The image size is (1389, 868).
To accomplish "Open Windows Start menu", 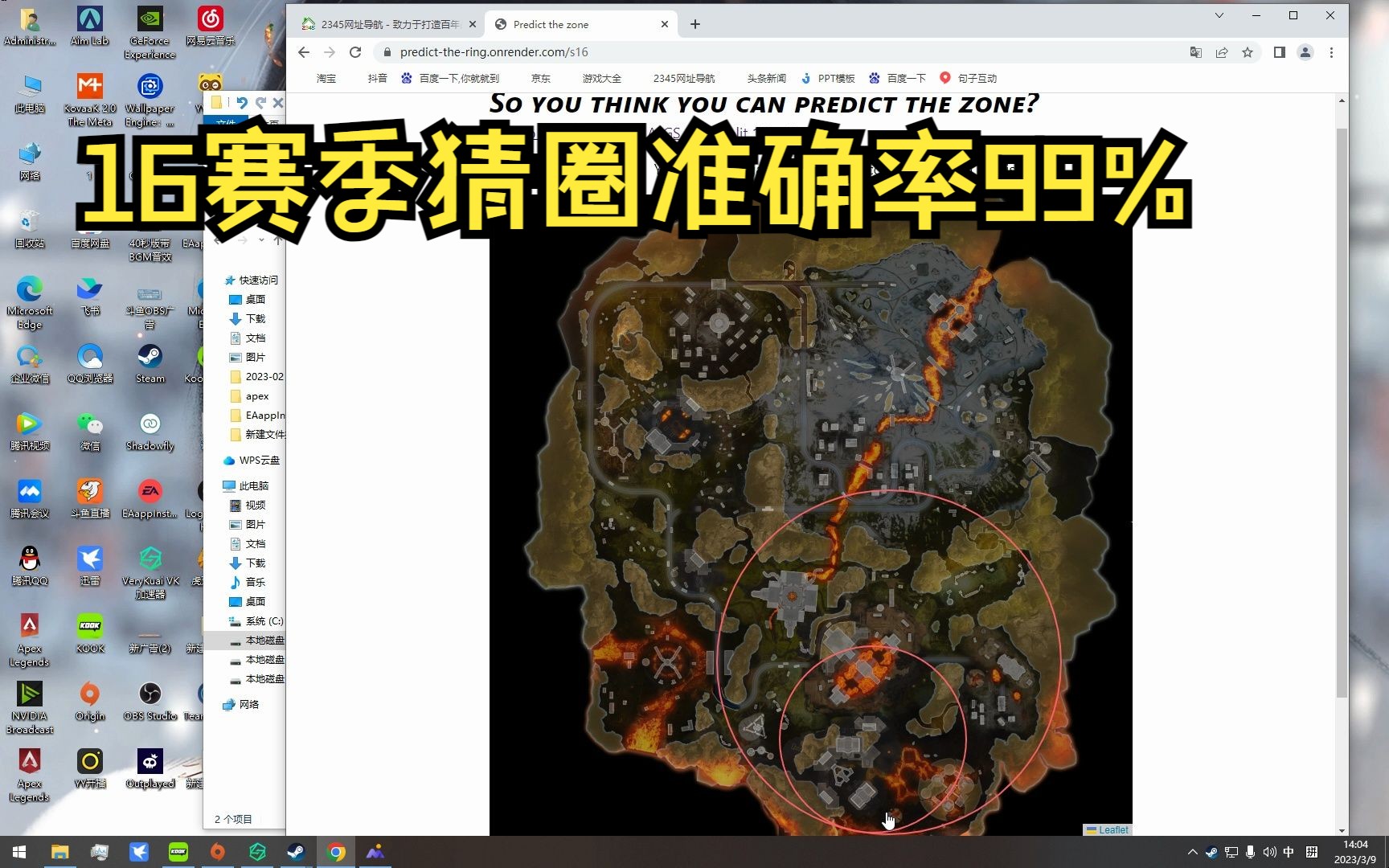I will (19, 852).
